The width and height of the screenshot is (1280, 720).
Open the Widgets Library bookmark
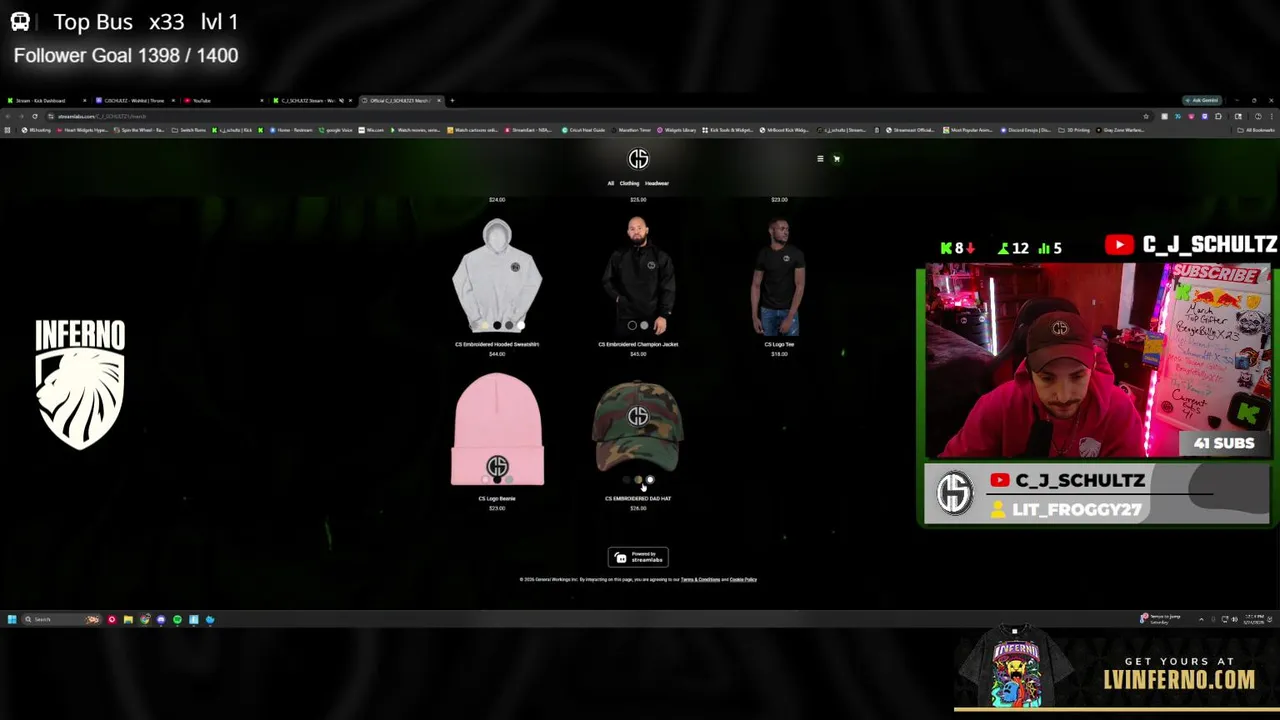677,130
